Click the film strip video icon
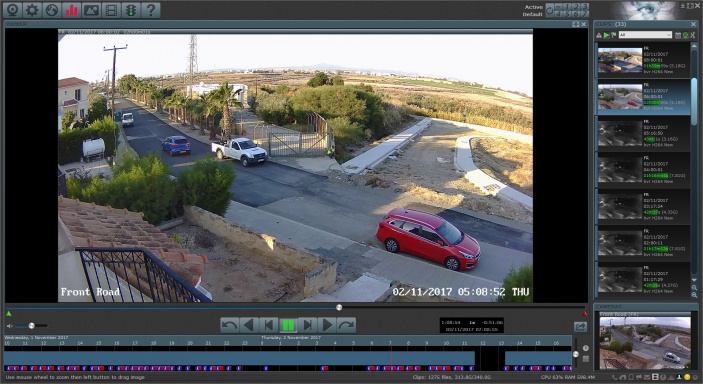 pyautogui.click(x=111, y=10)
